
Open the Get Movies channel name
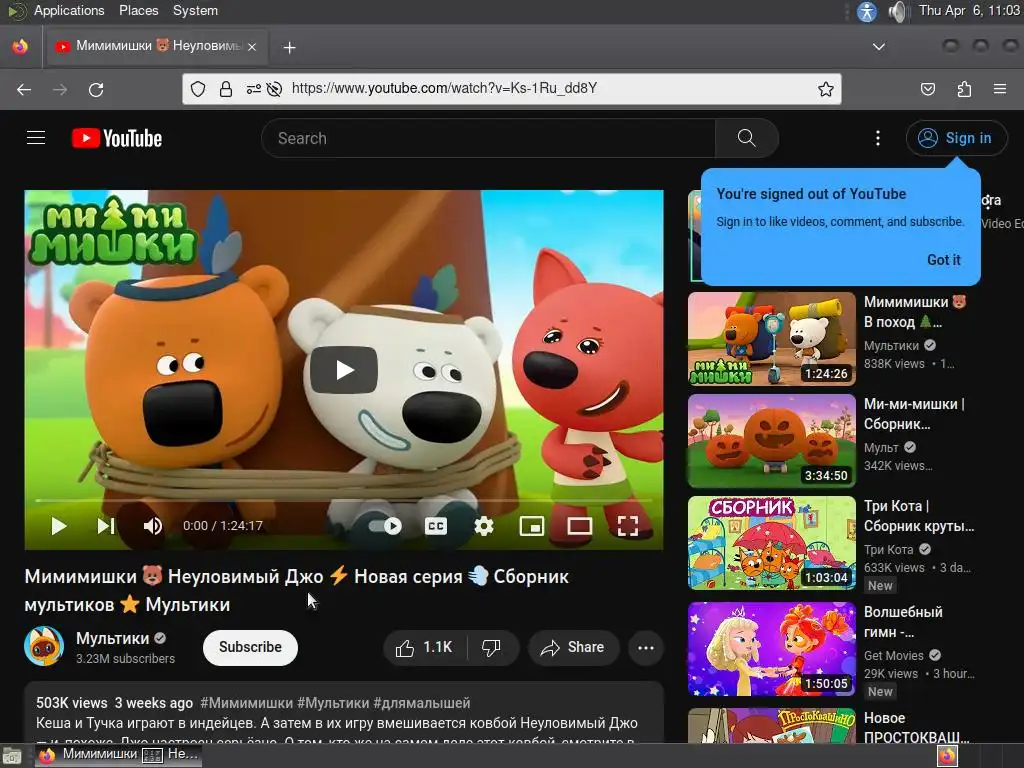click(x=893, y=655)
